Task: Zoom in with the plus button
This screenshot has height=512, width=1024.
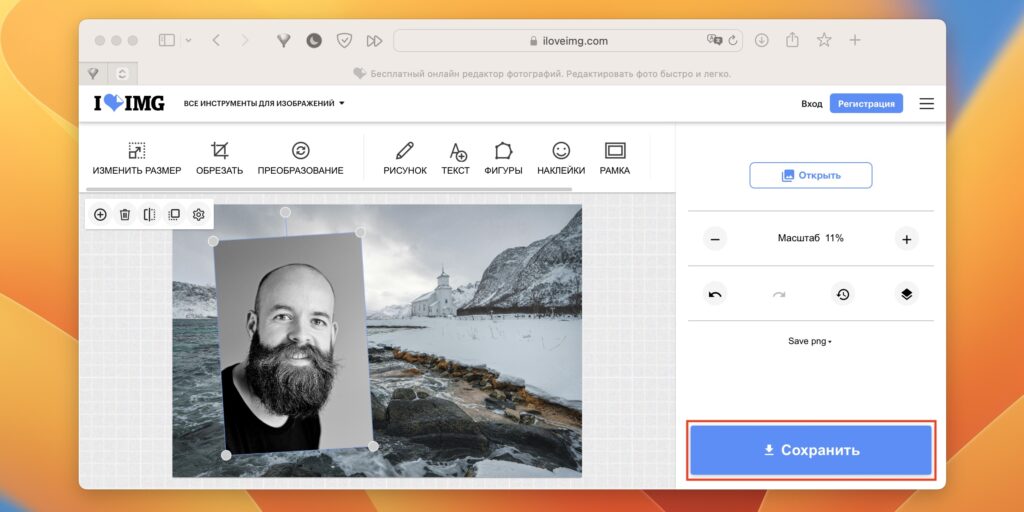Action: tap(906, 239)
